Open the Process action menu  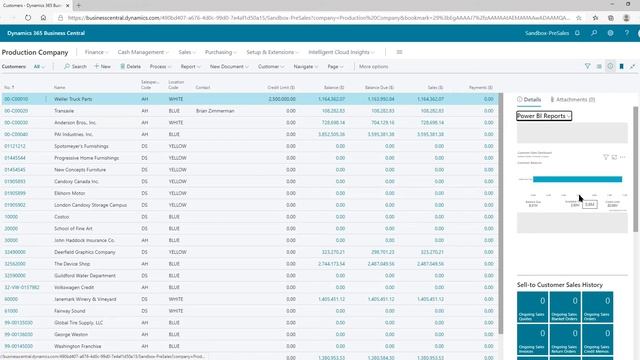(x=160, y=67)
